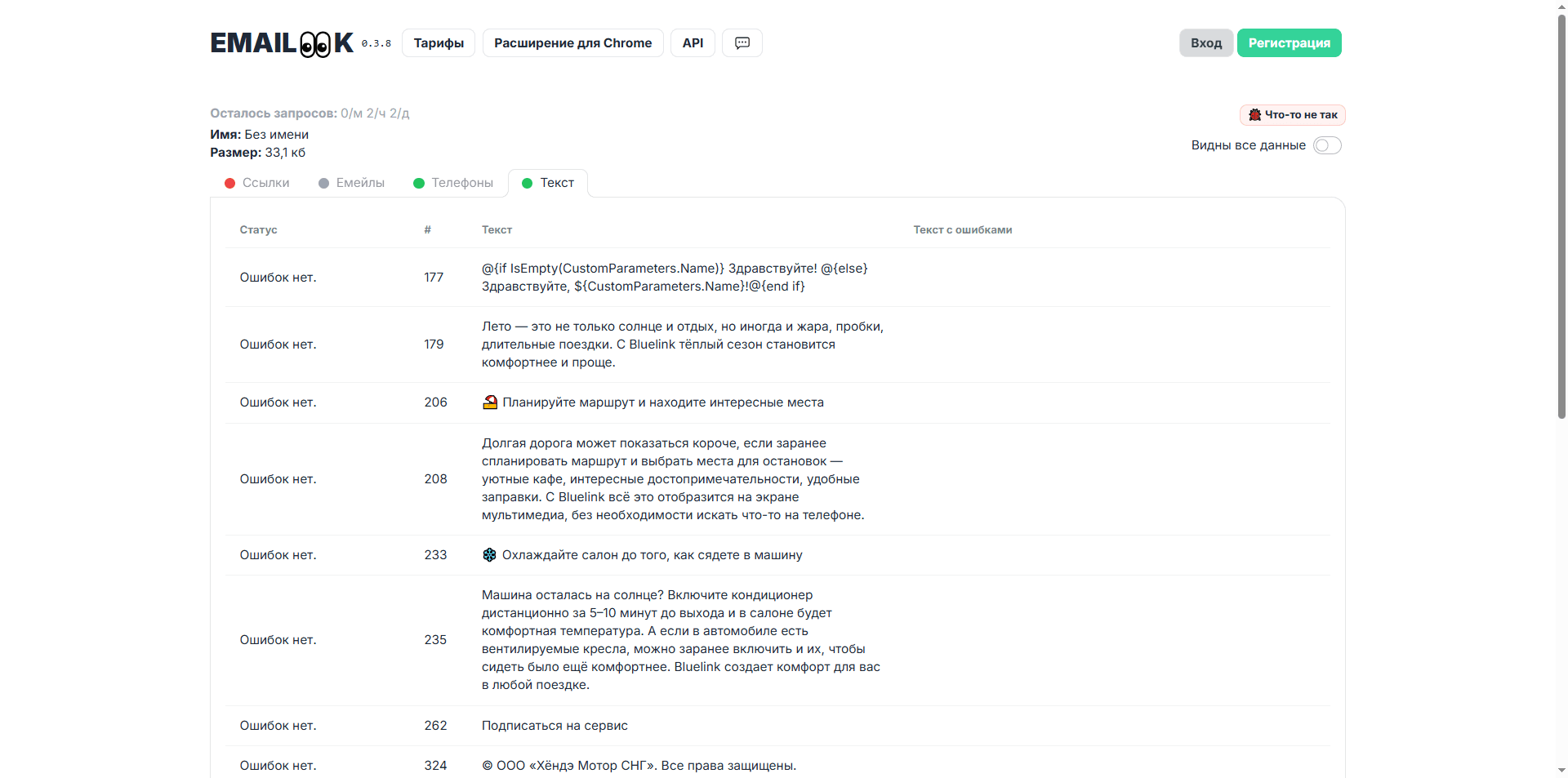Click 'Ошибок нет.' status in row 324

click(x=278, y=766)
